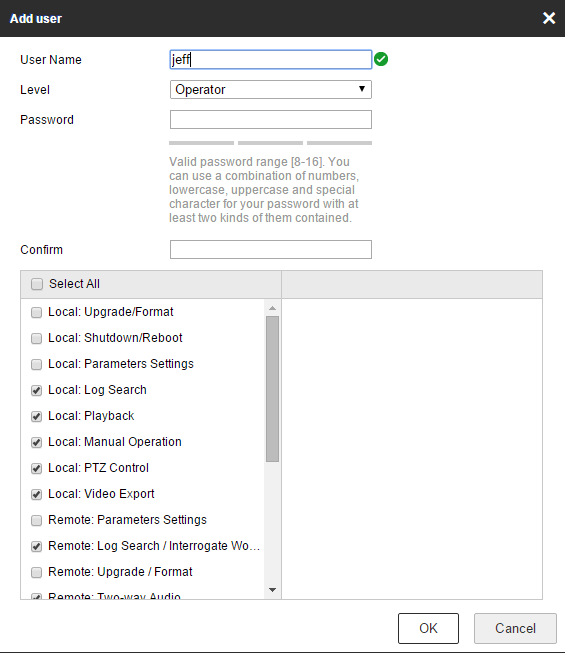Uncheck Local: PTZ Control
Image resolution: width=565 pixels, height=653 pixels.
click(x=37, y=469)
